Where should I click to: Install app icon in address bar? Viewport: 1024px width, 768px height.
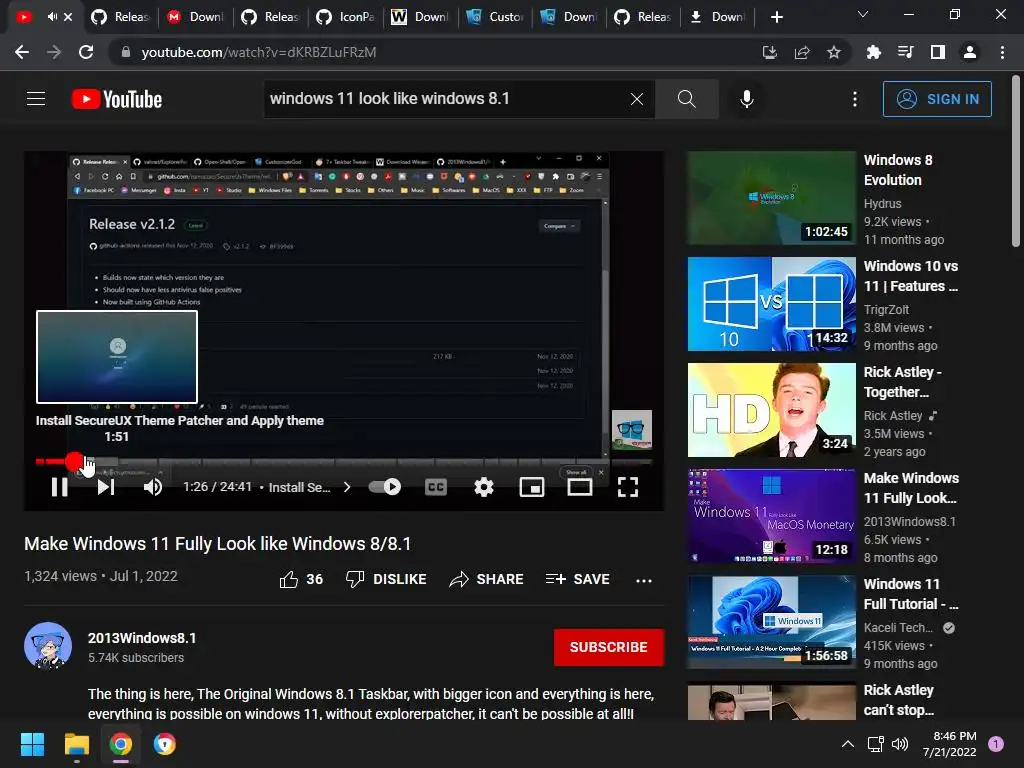click(x=770, y=52)
